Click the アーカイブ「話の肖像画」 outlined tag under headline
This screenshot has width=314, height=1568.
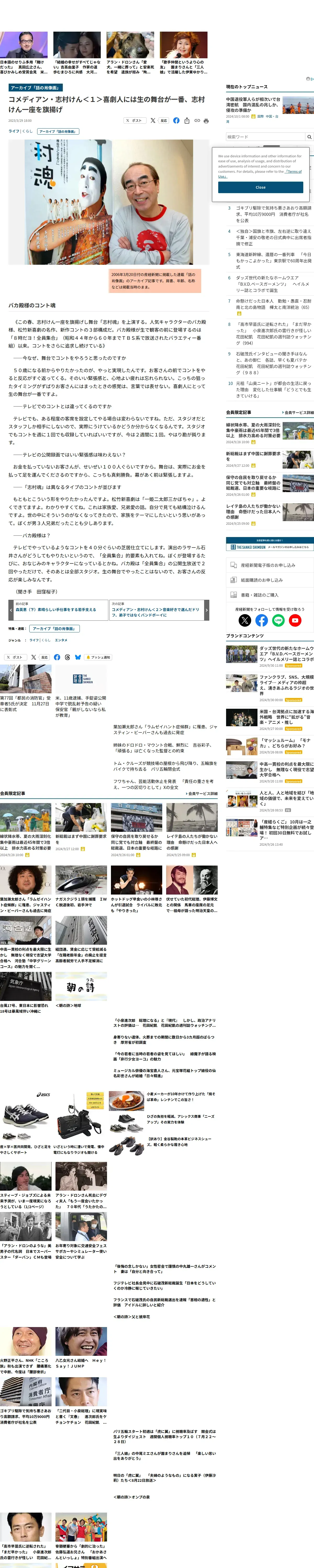58,131
